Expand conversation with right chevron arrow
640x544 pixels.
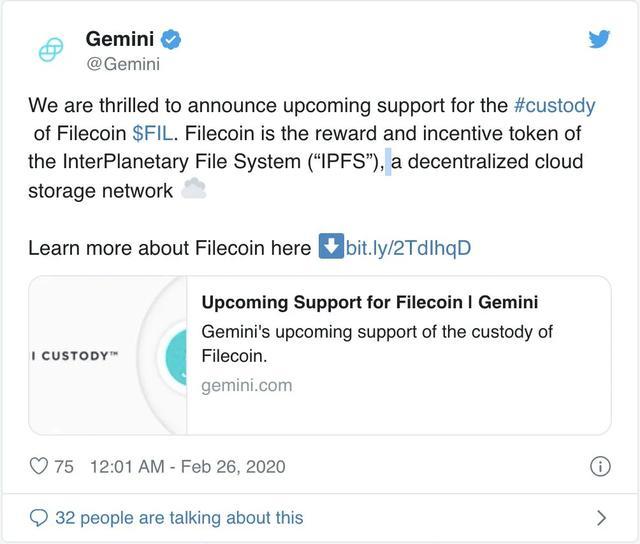(601, 517)
